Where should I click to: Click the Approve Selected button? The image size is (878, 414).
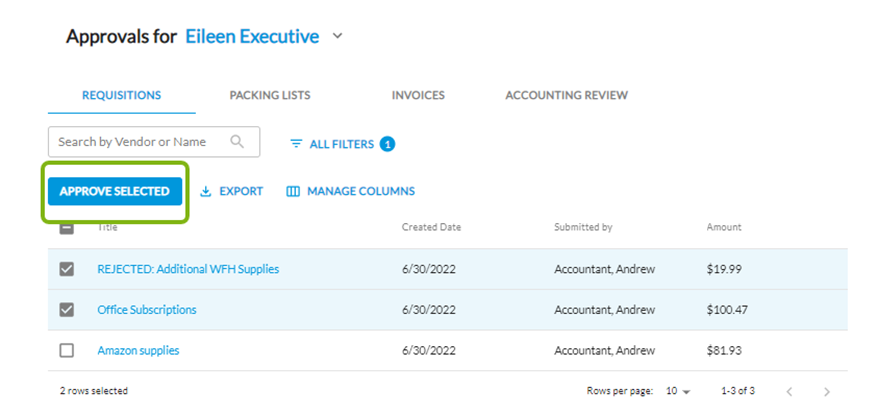[x=115, y=191]
